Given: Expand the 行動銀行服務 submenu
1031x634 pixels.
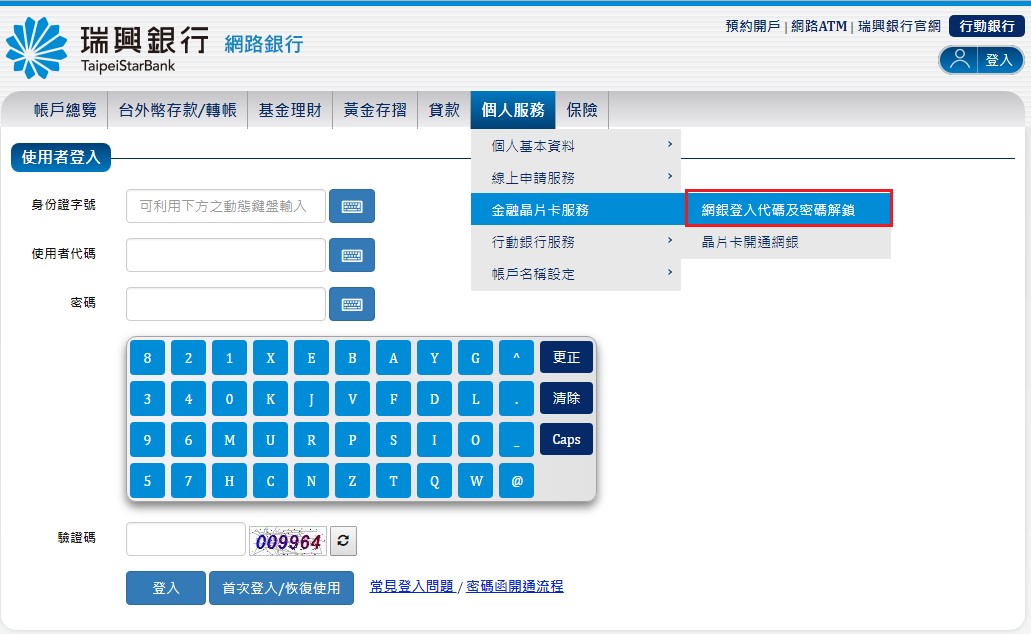Looking at the screenshot, I should point(575,242).
